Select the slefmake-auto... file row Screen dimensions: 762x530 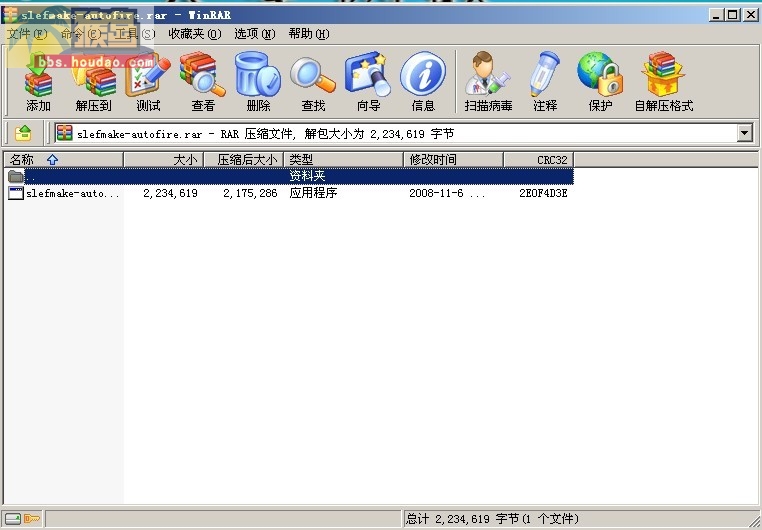[289, 193]
